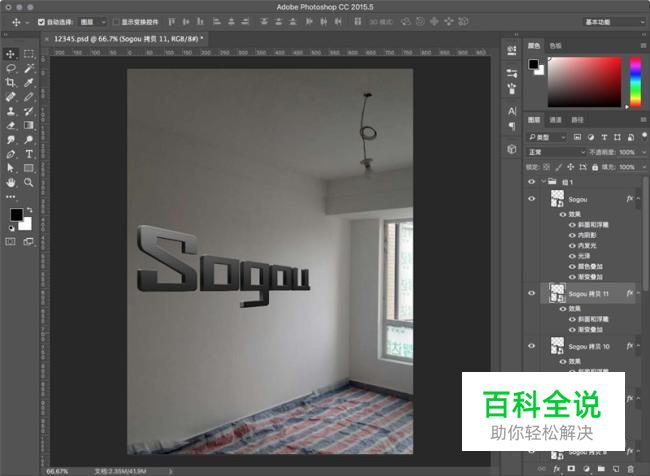This screenshot has height=476, width=650.
Task: Switch to the 色板 panel tab
Action: (555, 46)
